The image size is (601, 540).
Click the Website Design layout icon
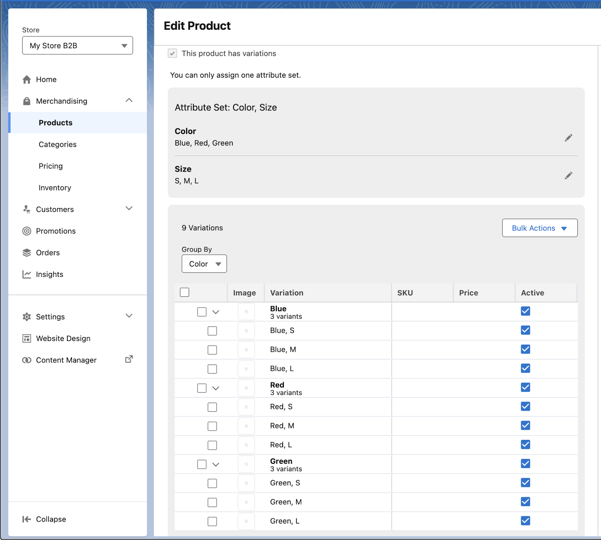(26, 338)
